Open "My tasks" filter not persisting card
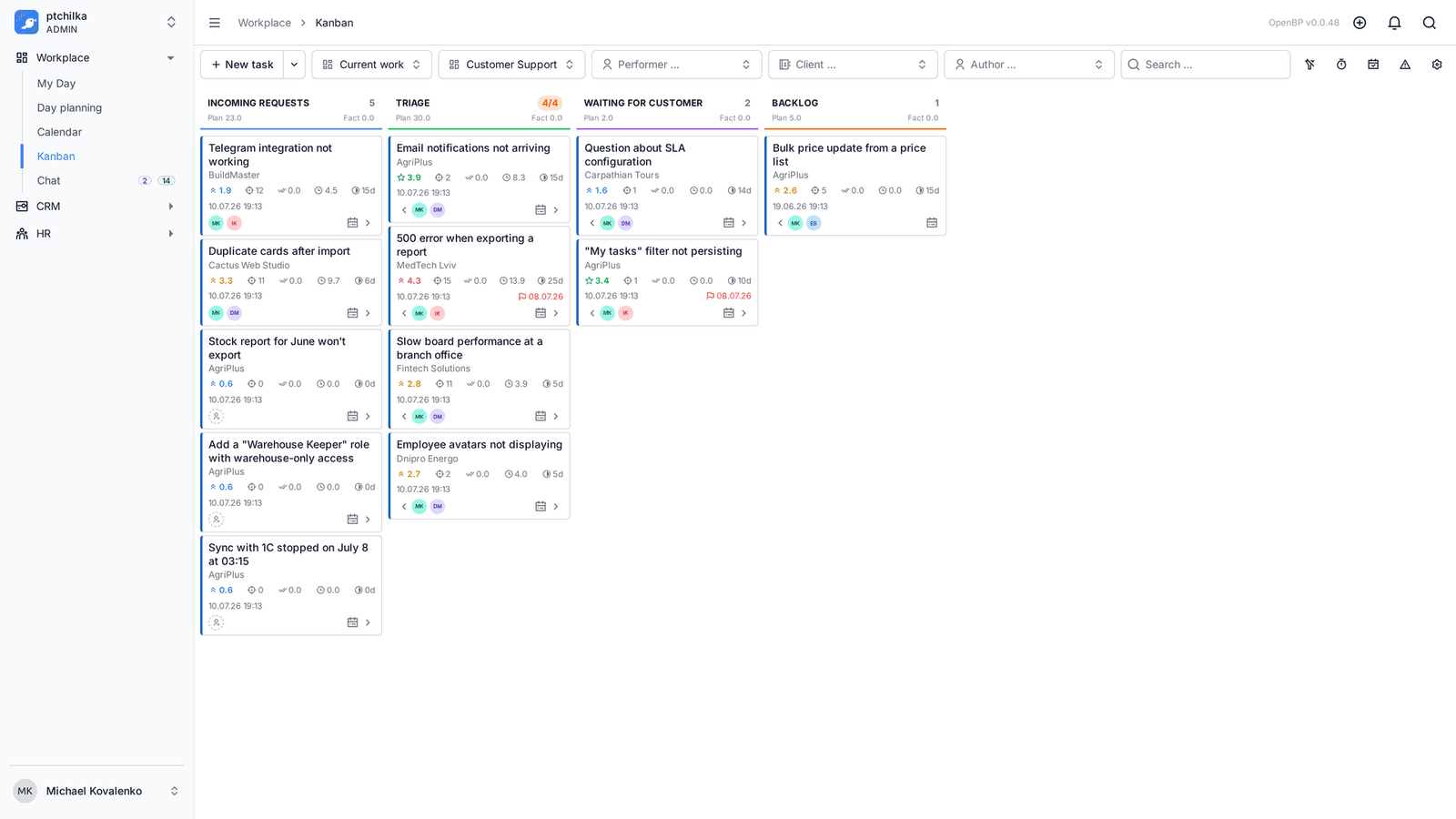 pos(663,251)
